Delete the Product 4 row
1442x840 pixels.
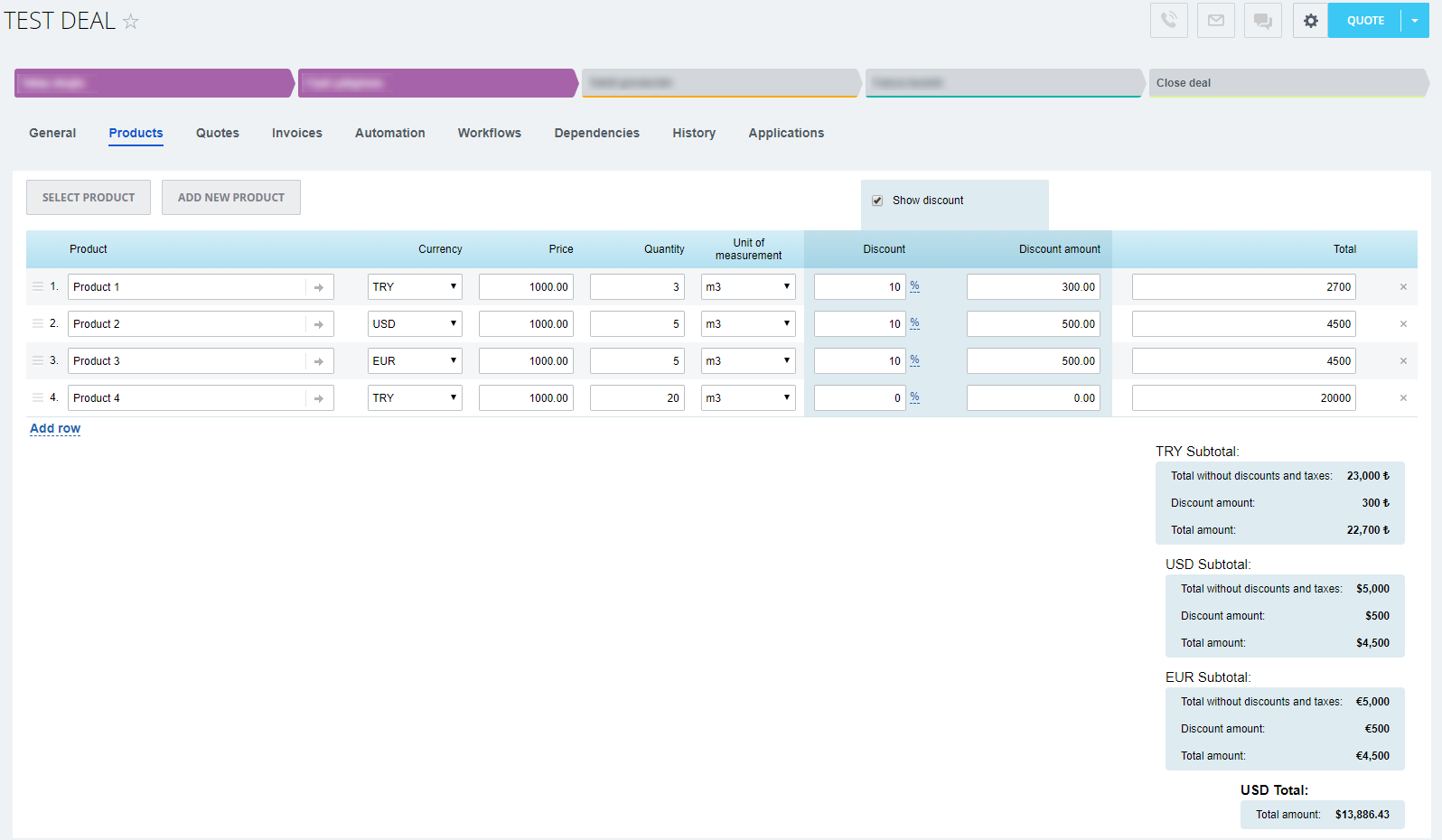(1403, 398)
